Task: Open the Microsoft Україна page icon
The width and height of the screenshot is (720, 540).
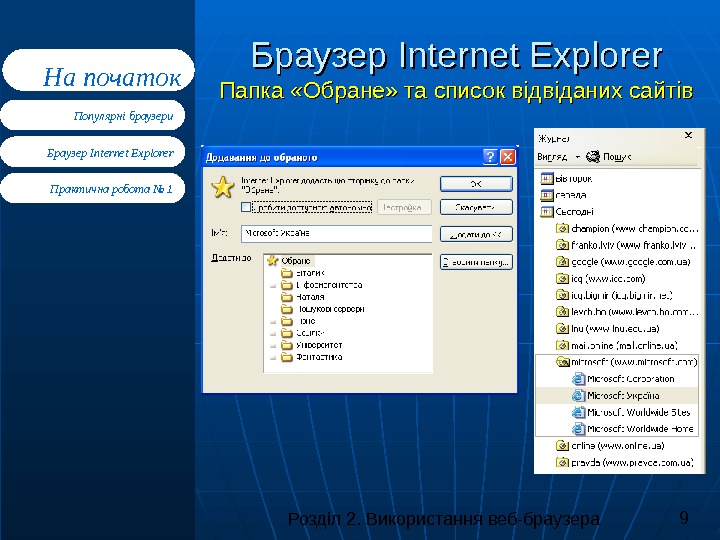Action: 578,395
